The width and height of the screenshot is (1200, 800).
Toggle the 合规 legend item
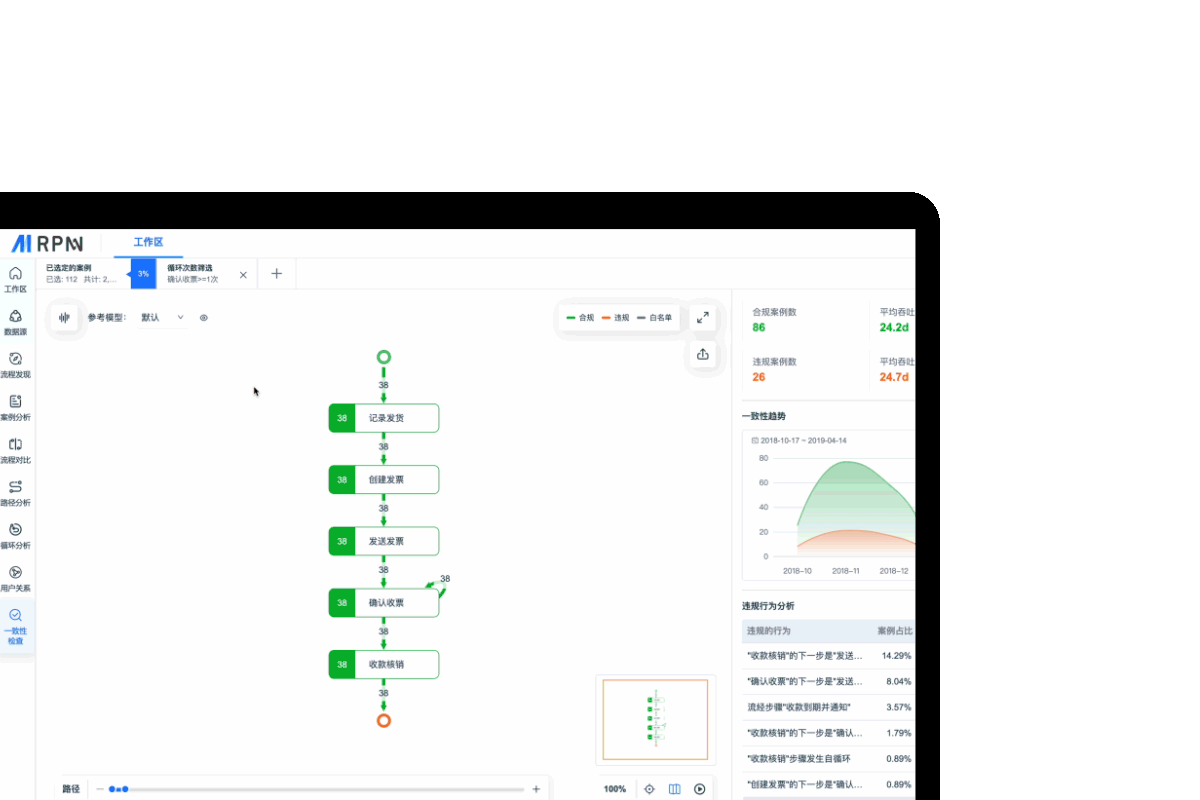click(x=581, y=318)
